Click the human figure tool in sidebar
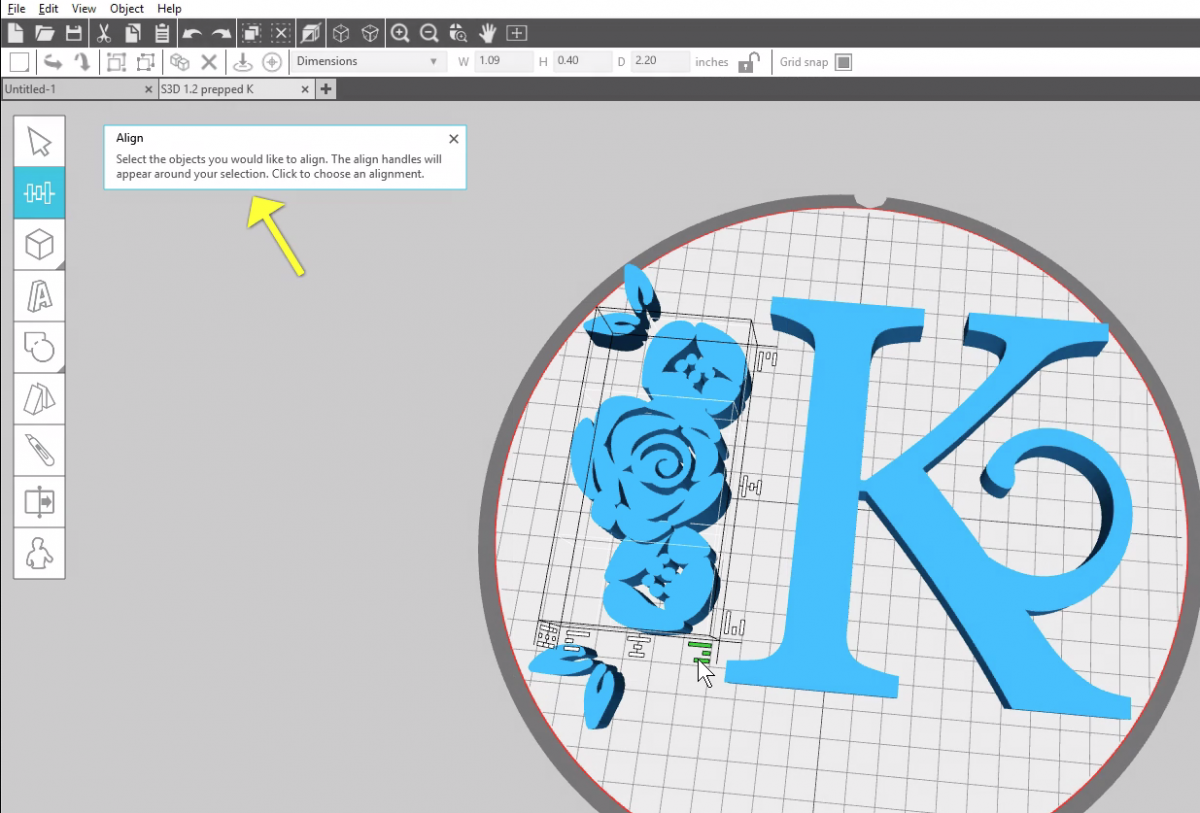This screenshot has width=1200, height=813. pyautogui.click(x=39, y=553)
